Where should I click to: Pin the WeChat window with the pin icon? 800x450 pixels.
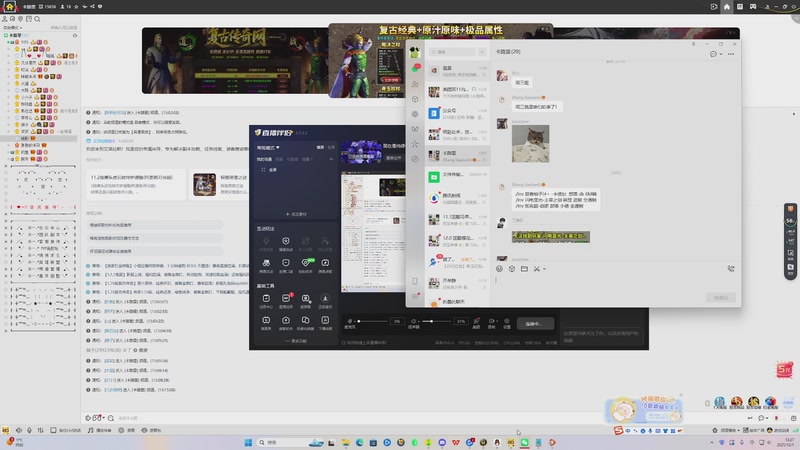pos(693,44)
